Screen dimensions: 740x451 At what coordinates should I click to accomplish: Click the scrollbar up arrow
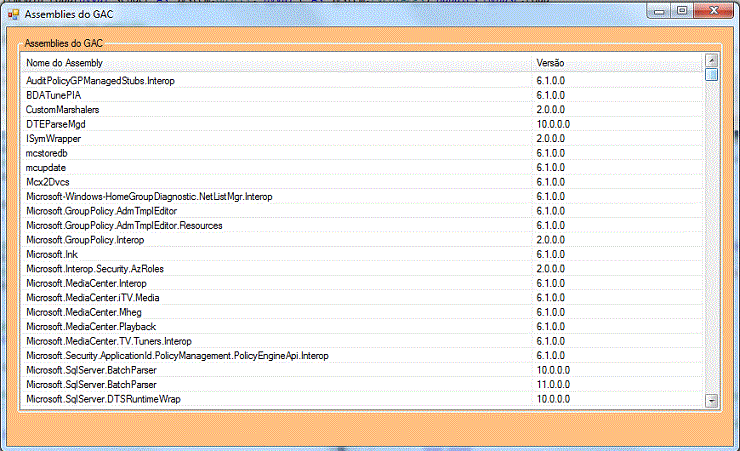coord(711,60)
